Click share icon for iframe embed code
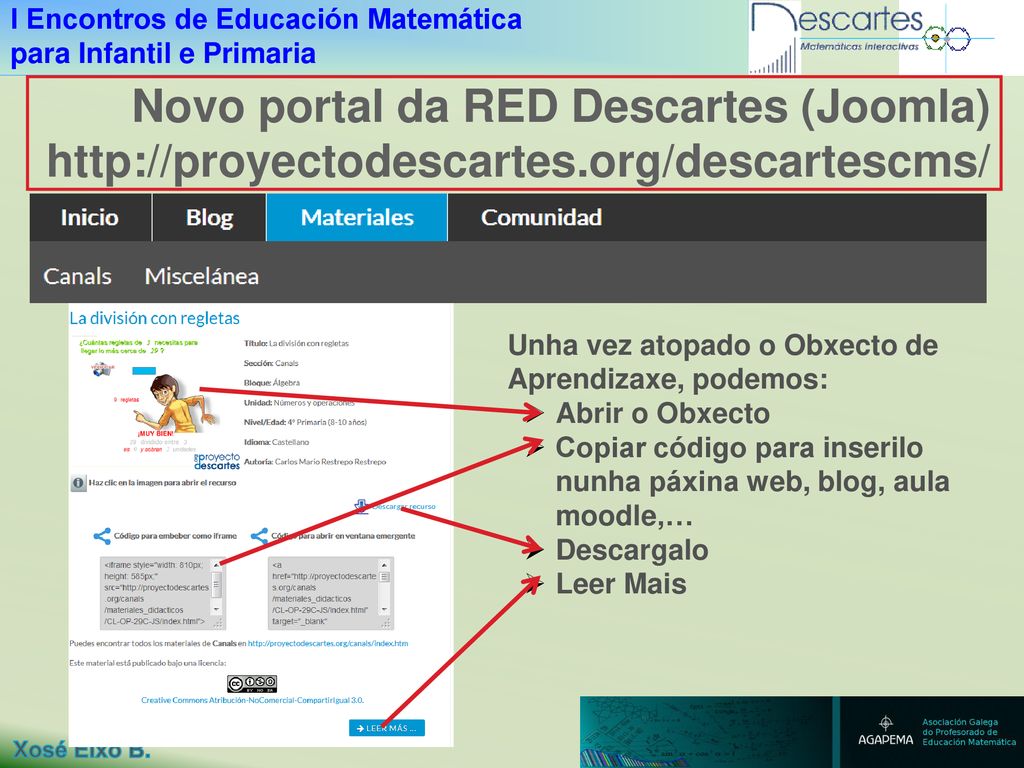1024x768 pixels. 102,536
